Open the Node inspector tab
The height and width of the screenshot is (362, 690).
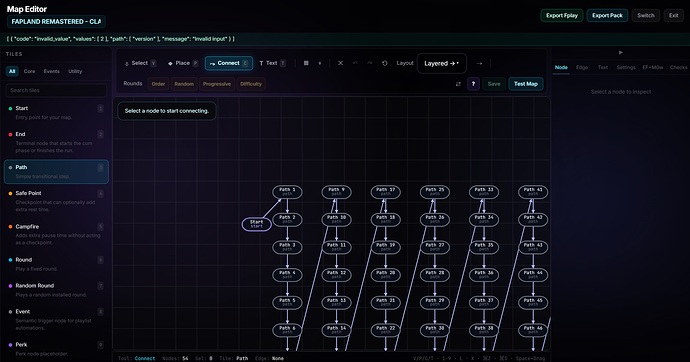point(561,67)
